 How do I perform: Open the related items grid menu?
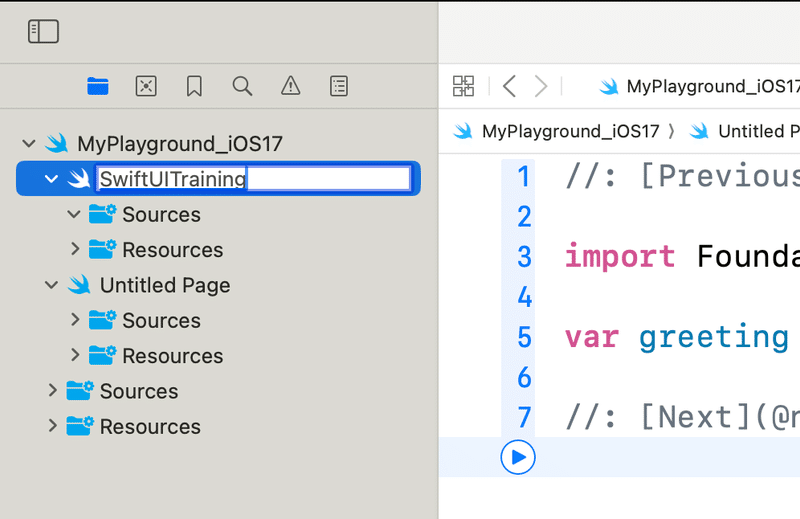463,86
